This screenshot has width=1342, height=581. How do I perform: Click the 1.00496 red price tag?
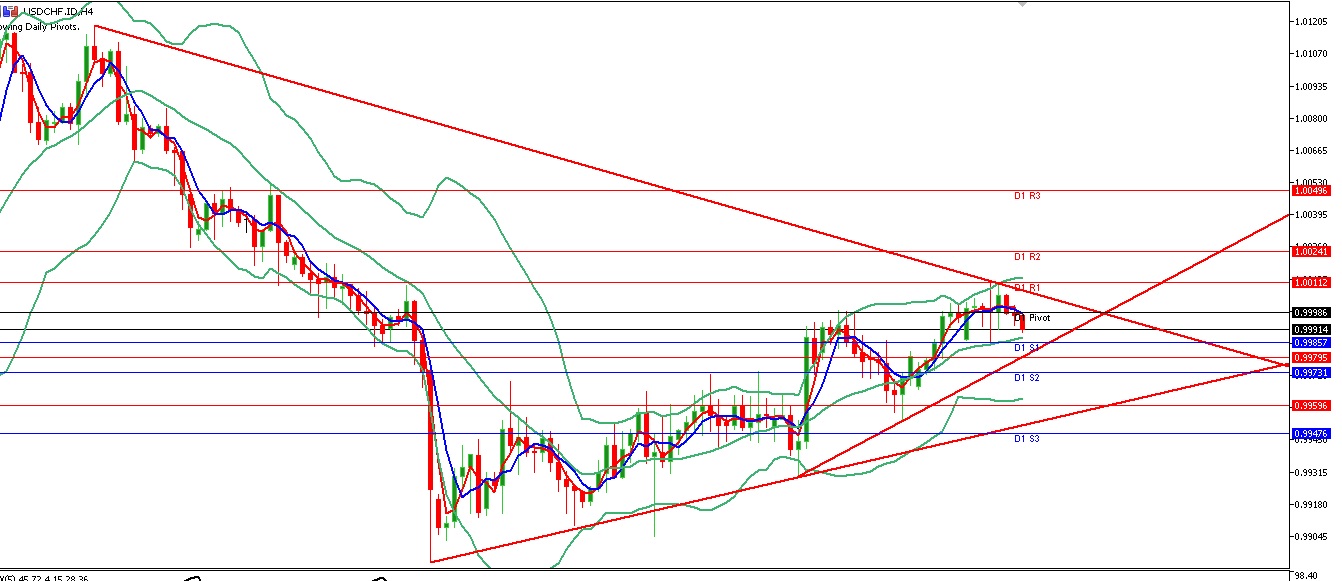tap(1309, 190)
